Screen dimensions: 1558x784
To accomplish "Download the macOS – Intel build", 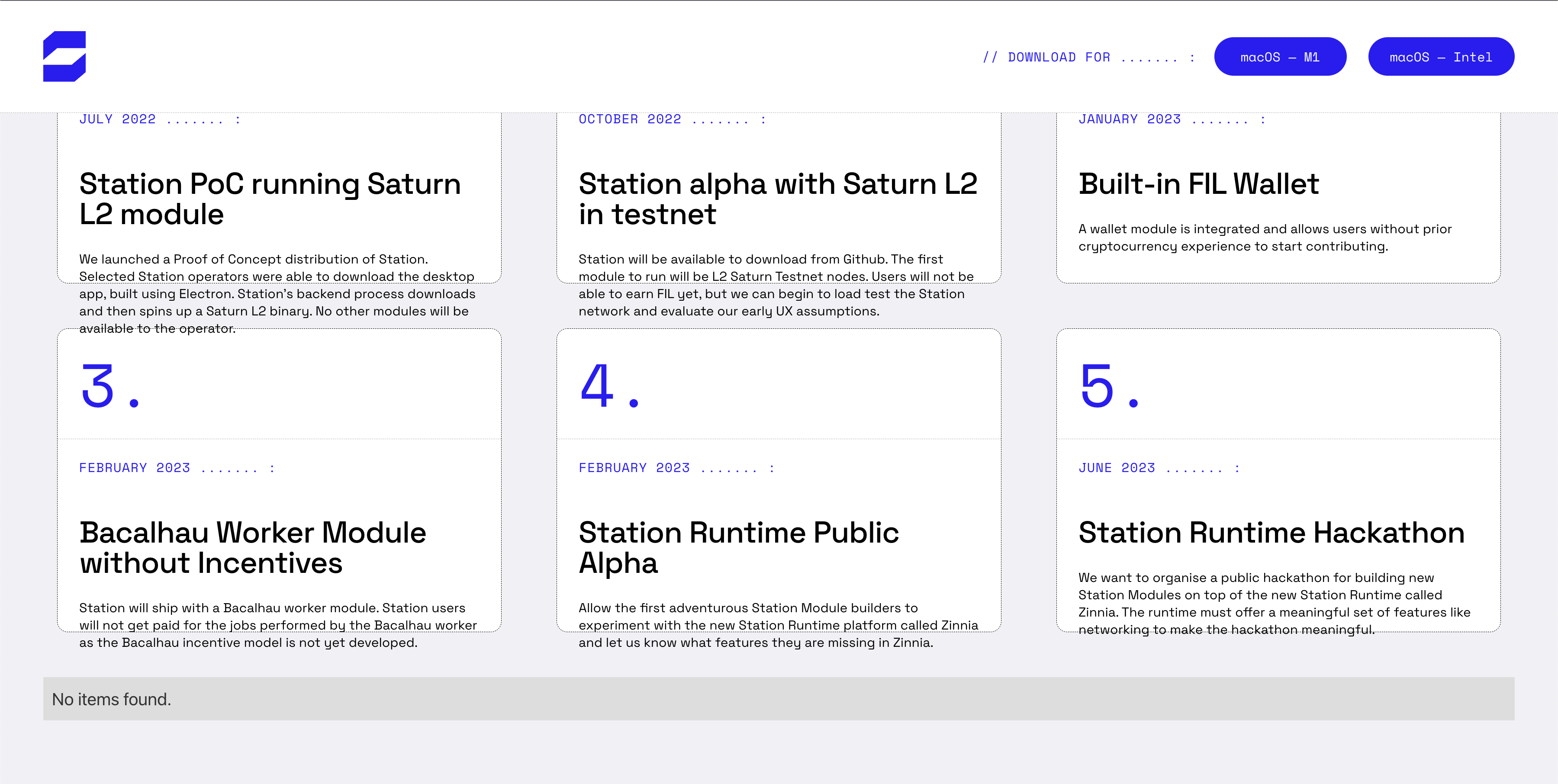I will point(1441,57).
